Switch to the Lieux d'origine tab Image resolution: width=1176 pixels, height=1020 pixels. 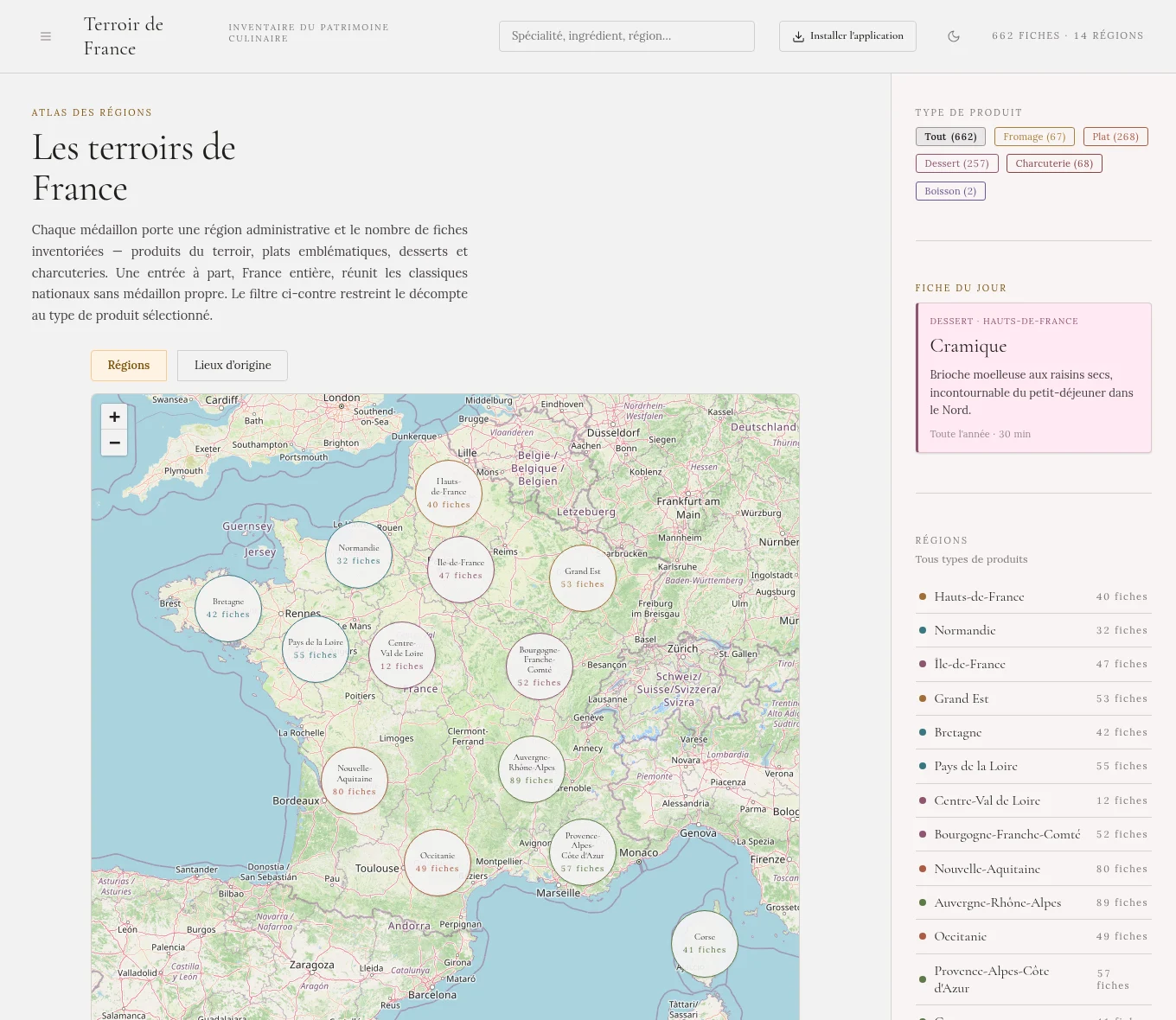tap(233, 366)
